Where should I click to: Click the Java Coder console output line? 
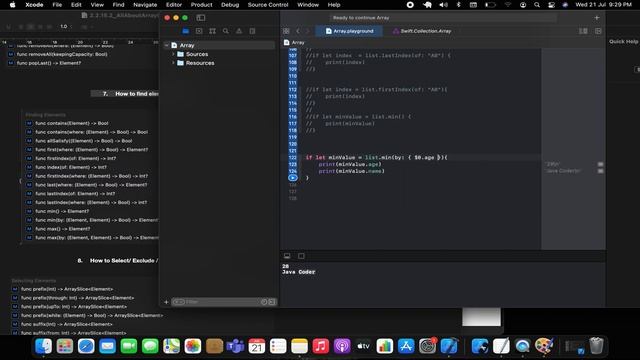pyautogui.click(x=298, y=272)
